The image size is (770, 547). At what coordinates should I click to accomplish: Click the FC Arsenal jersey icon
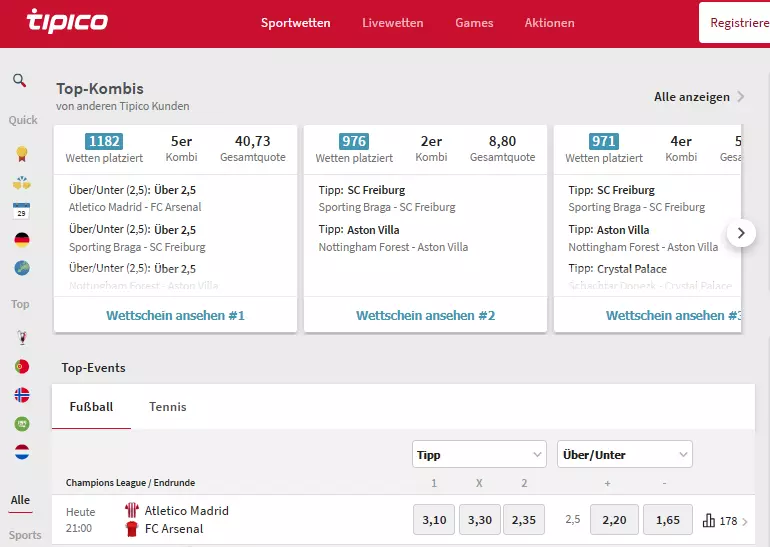tap(132, 529)
